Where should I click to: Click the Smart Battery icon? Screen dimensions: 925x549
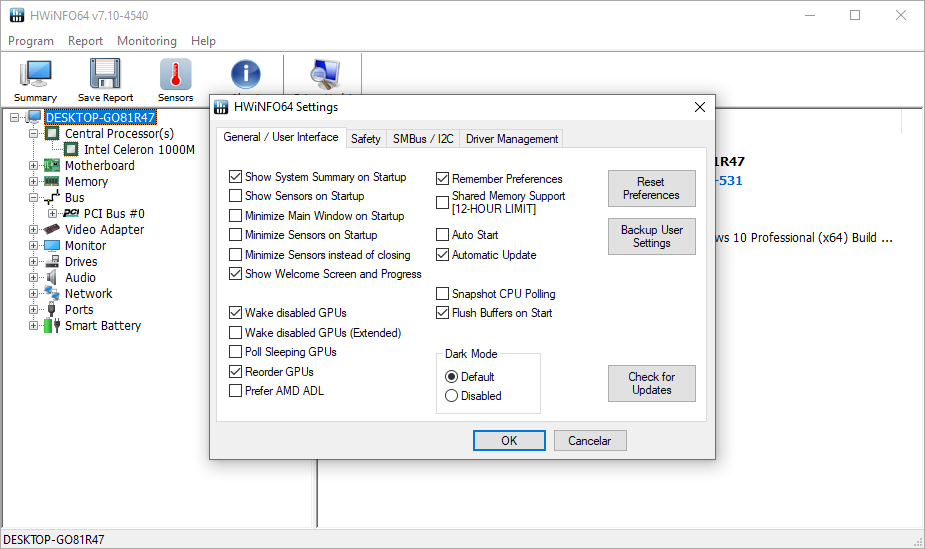click(x=52, y=325)
